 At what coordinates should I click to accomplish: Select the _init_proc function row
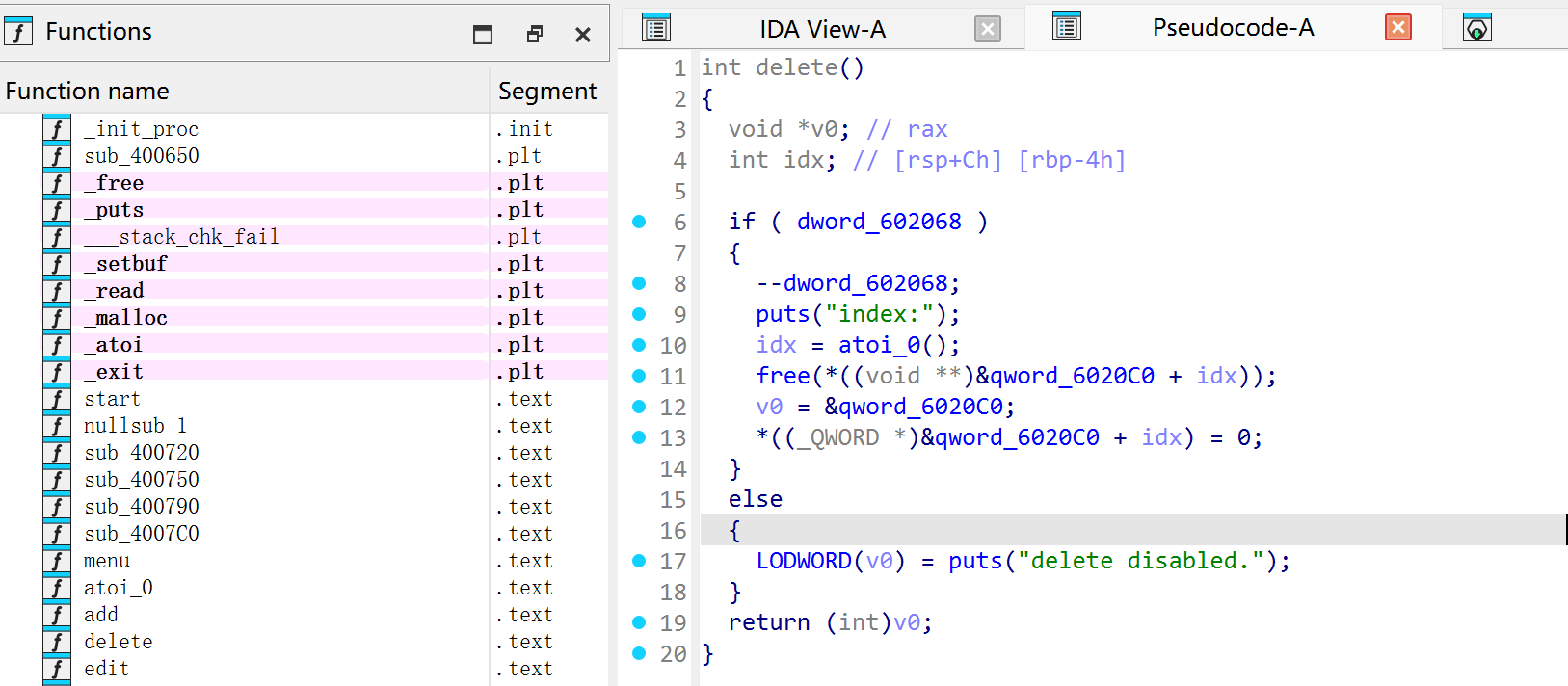tap(304, 129)
